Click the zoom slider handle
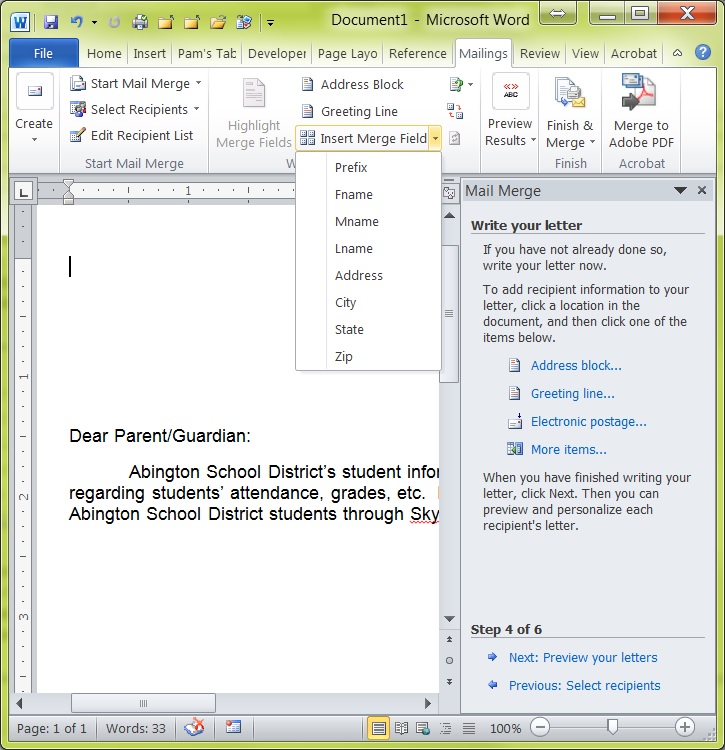725x750 pixels. (x=613, y=728)
